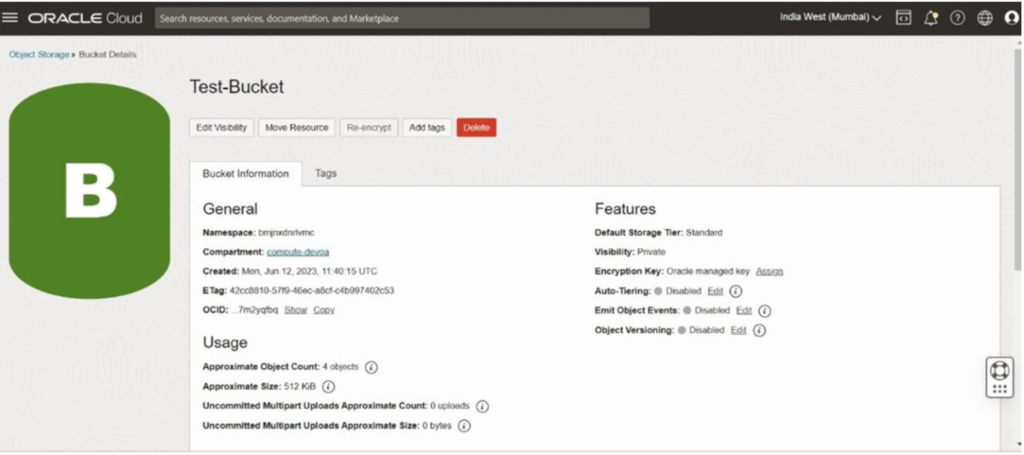Click the search resources and services field
The image size is (1024, 455).
[x=402, y=18]
